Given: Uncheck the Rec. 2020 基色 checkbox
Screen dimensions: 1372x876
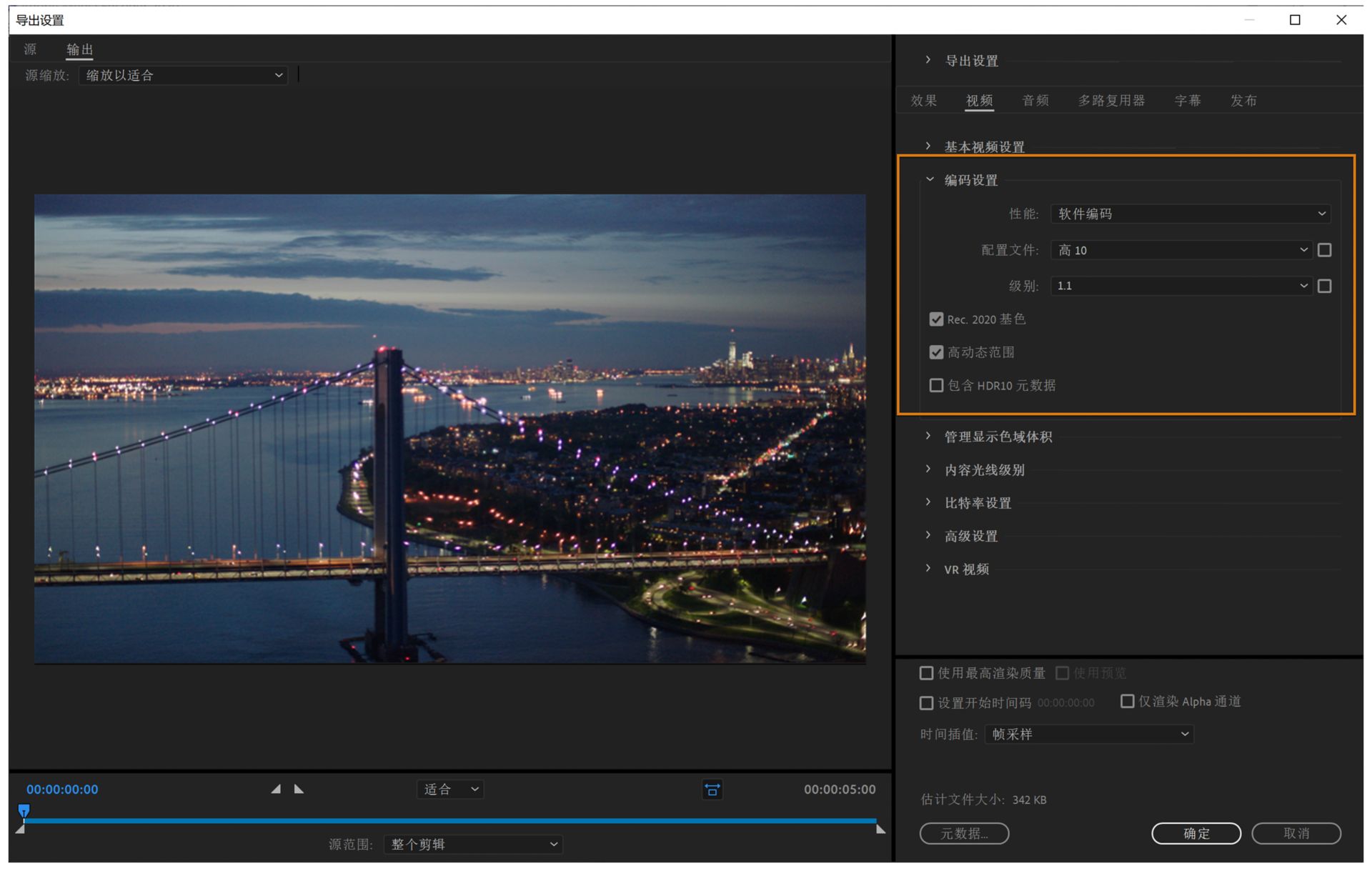Looking at the screenshot, I should pos(936,319).
